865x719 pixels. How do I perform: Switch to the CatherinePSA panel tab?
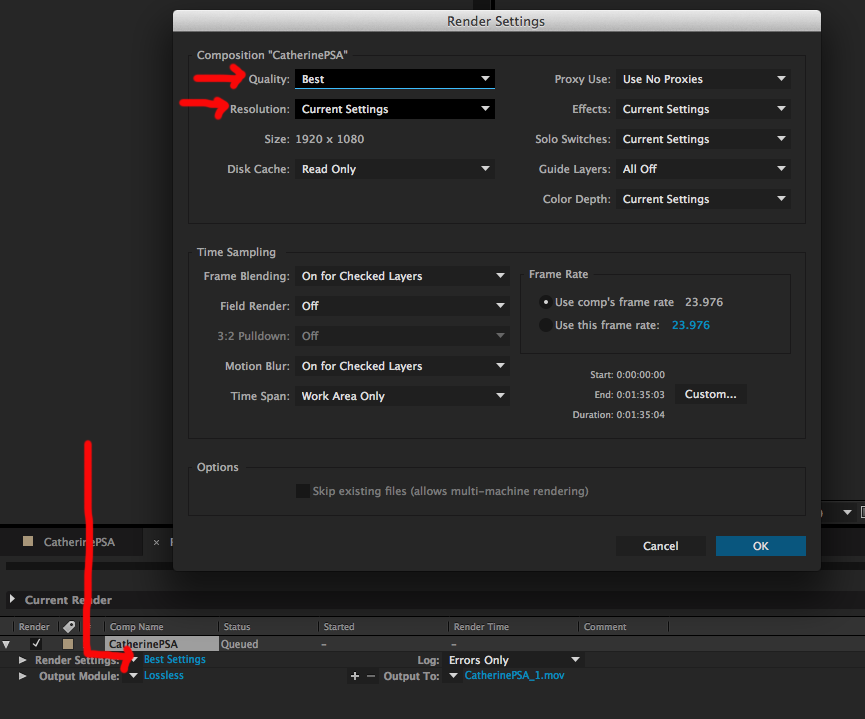[79, 542]
